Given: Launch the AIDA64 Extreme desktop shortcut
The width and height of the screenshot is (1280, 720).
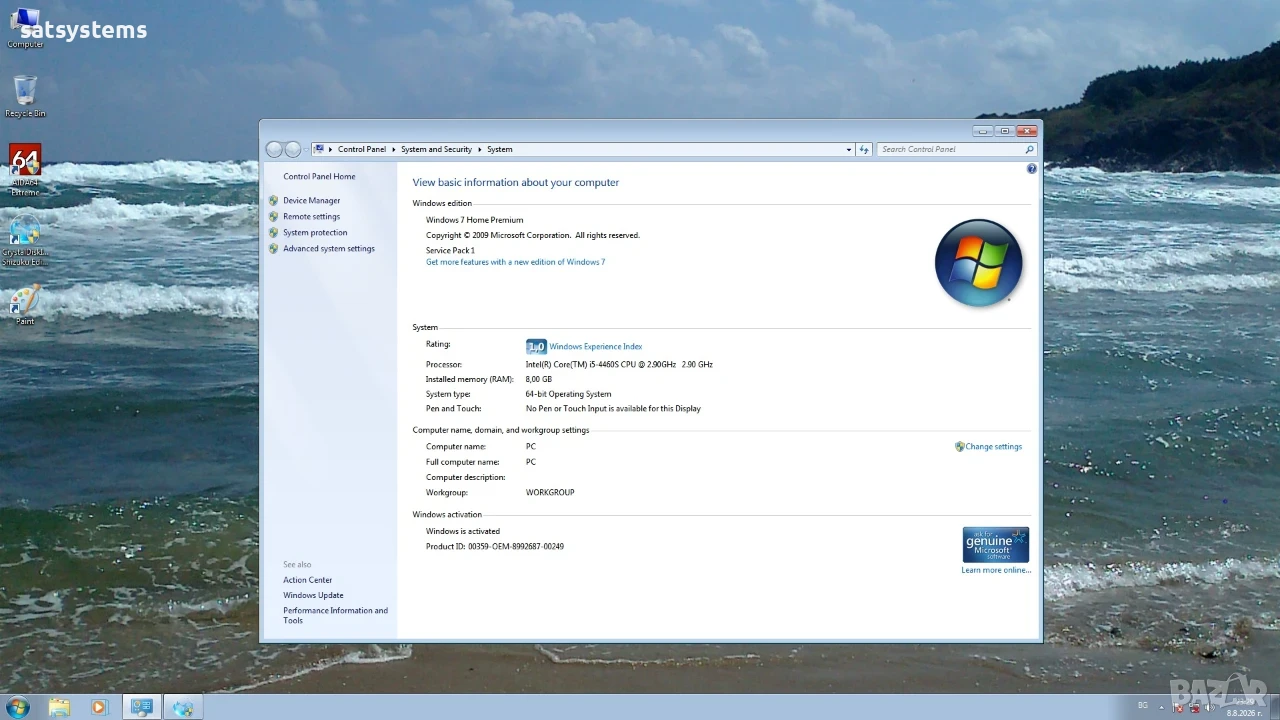Looking at the screenshot, I should 25,170.
